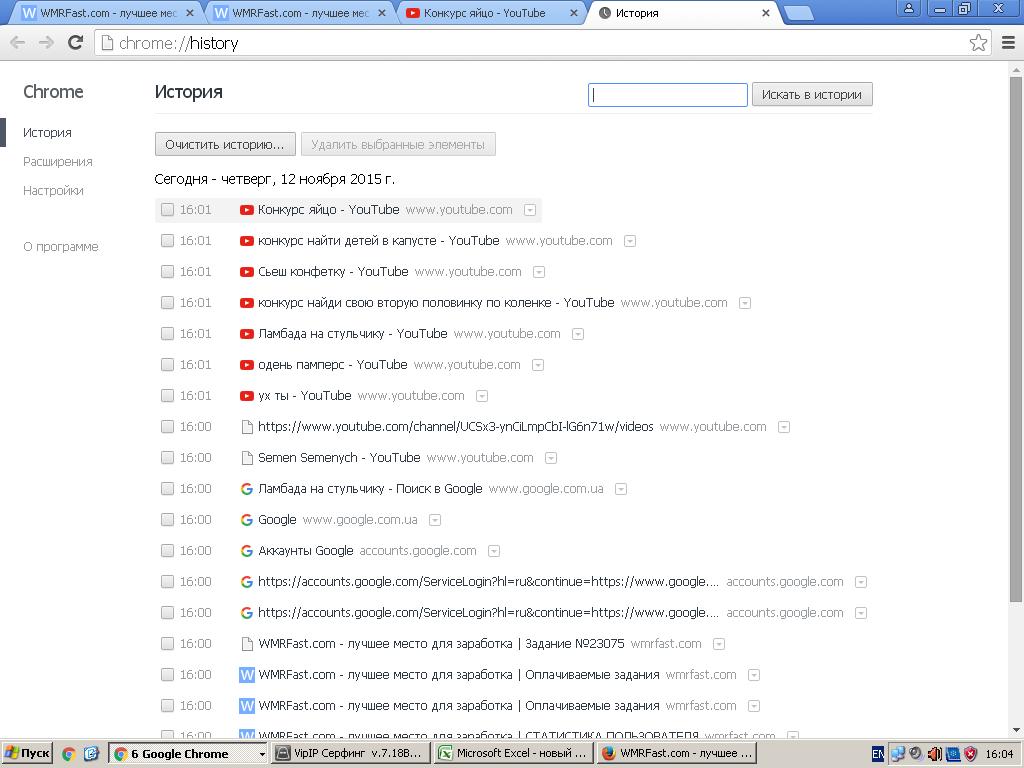This screenshot has height=768, width=1024.
Task: Switch to VipIP Серфинг taskbar window
Action: [350, 754]
